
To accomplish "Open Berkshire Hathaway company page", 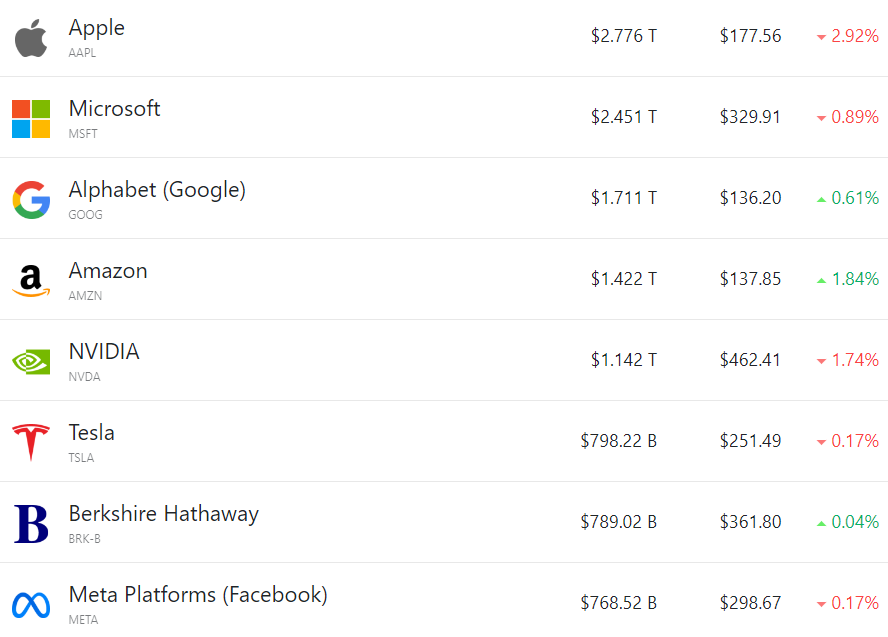I will click(164, 514).
